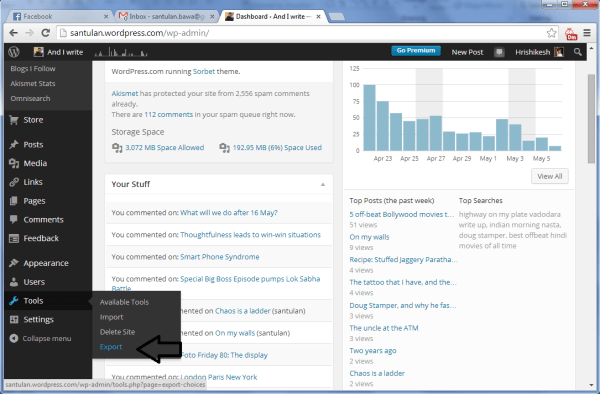Open 5 off-beat Bollywood movies top post
Viewport: 600px width, 394px height.
pos(401,214)
